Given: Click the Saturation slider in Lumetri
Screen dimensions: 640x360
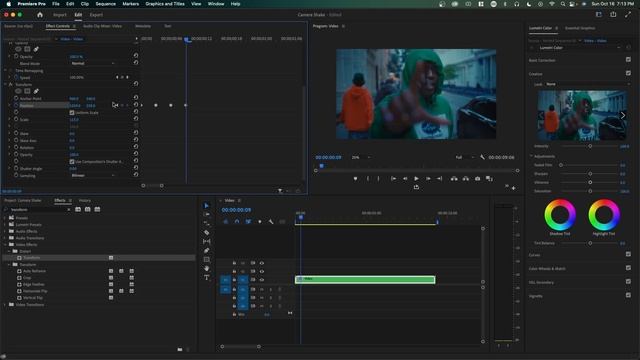Looking at the screenshot, I should (590, 191).
